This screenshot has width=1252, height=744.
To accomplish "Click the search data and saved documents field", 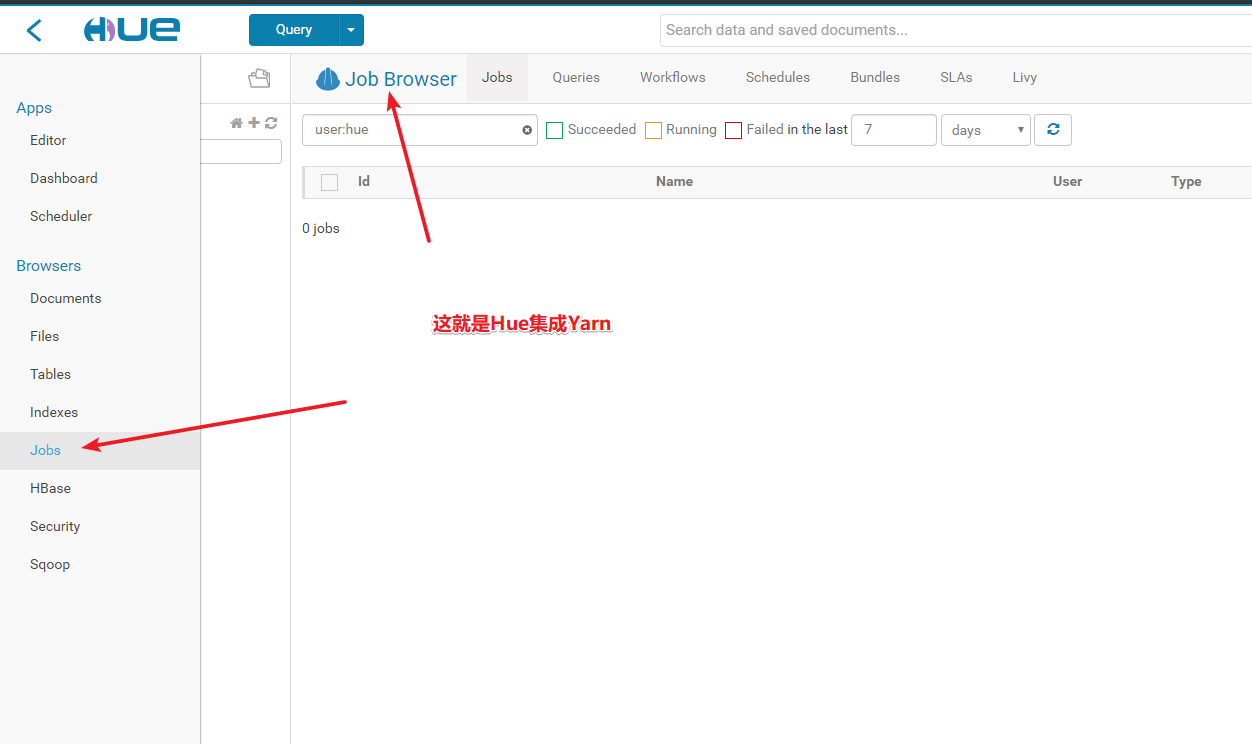I will [x=955, y=30].
